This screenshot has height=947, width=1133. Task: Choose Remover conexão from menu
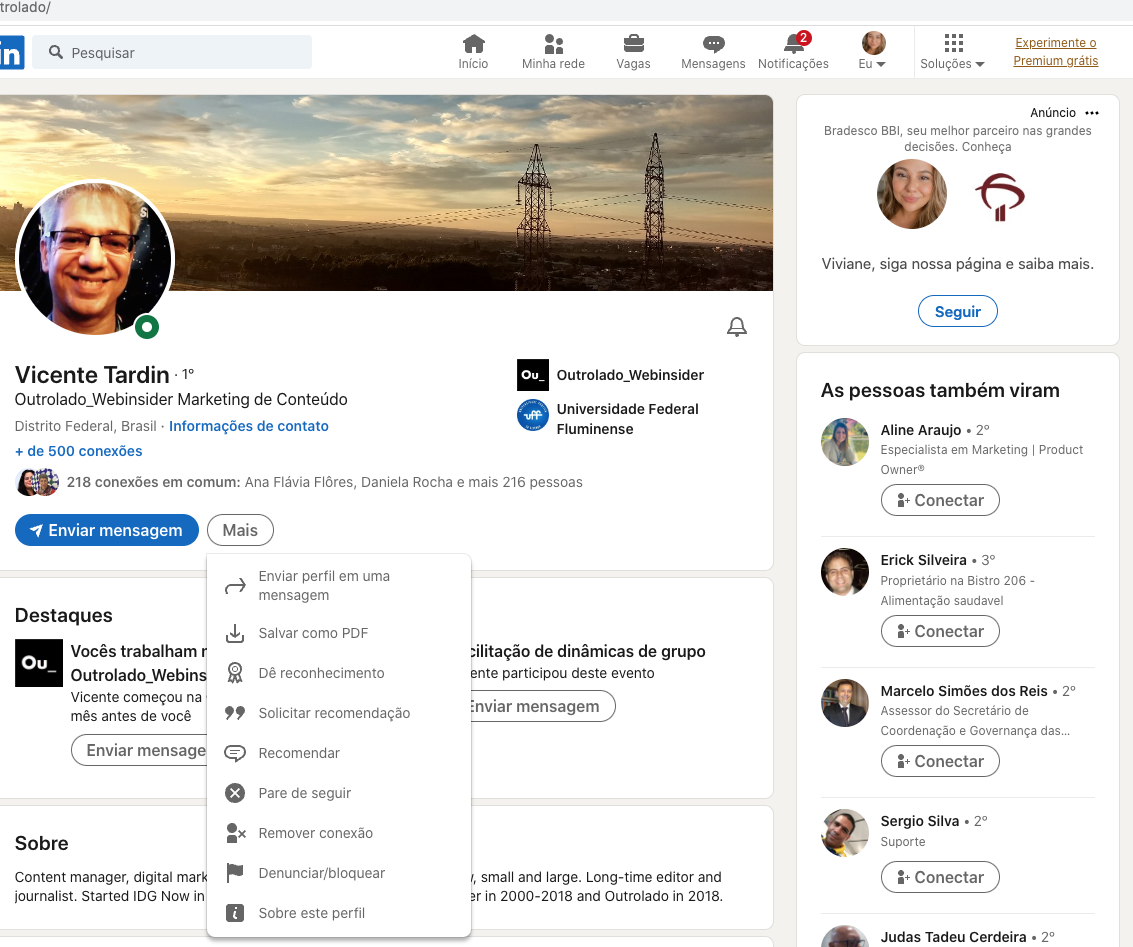(x=315, y=833)
